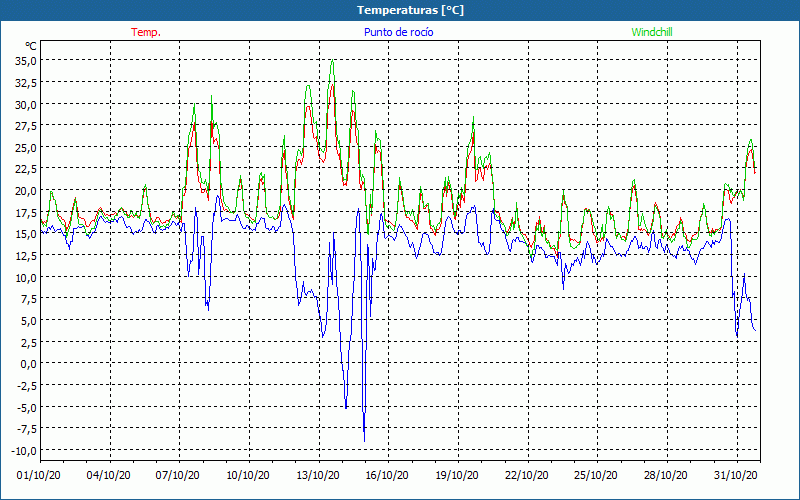Click the ºC unit label above y-axis
Viewport: 800px width, 500px height.
point(30,46)
